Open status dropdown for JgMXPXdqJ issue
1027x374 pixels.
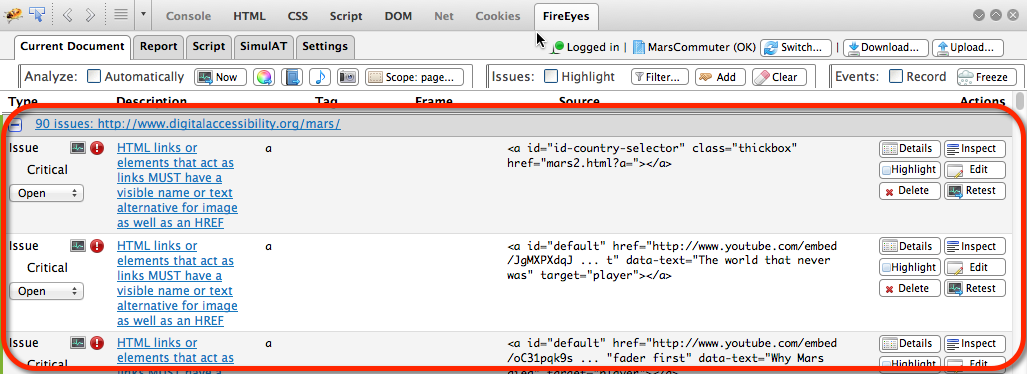[47, 291]
